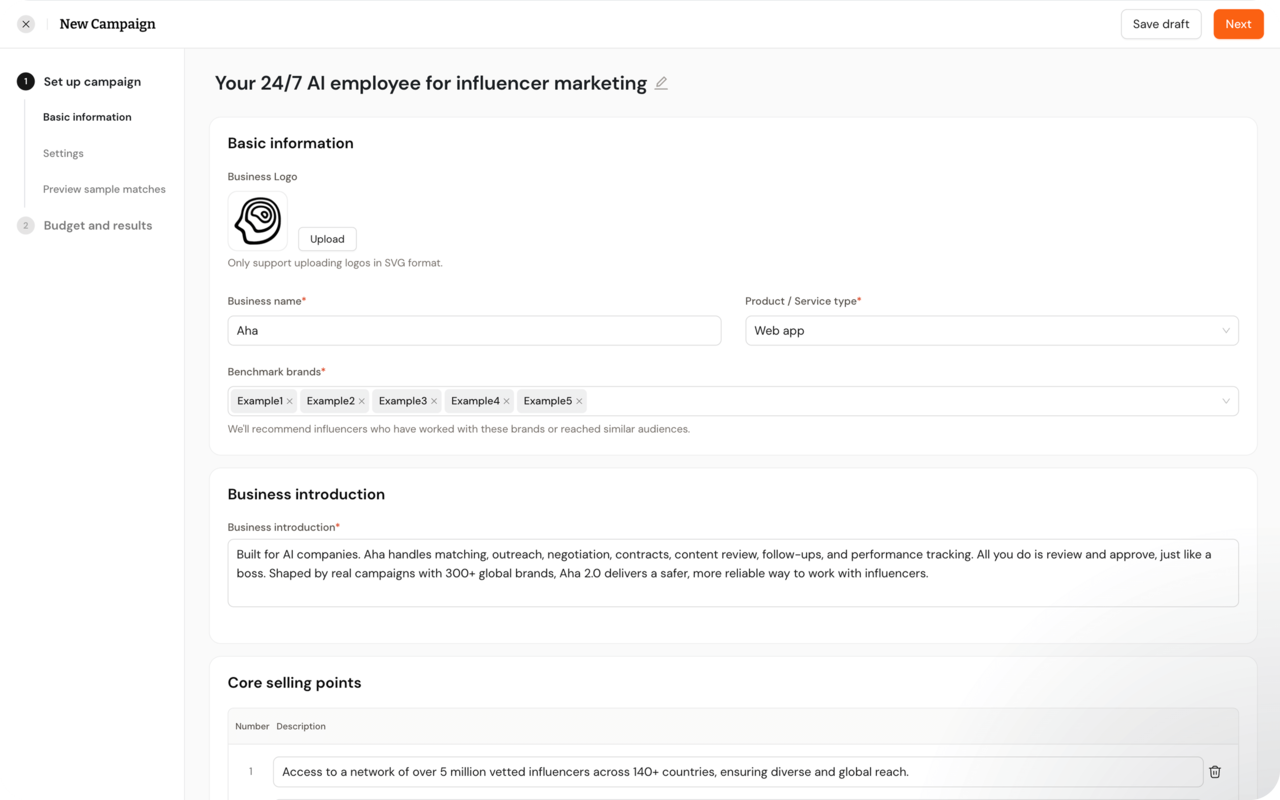Click the pencil icon to edit campaign title

(x=661, y=84)
